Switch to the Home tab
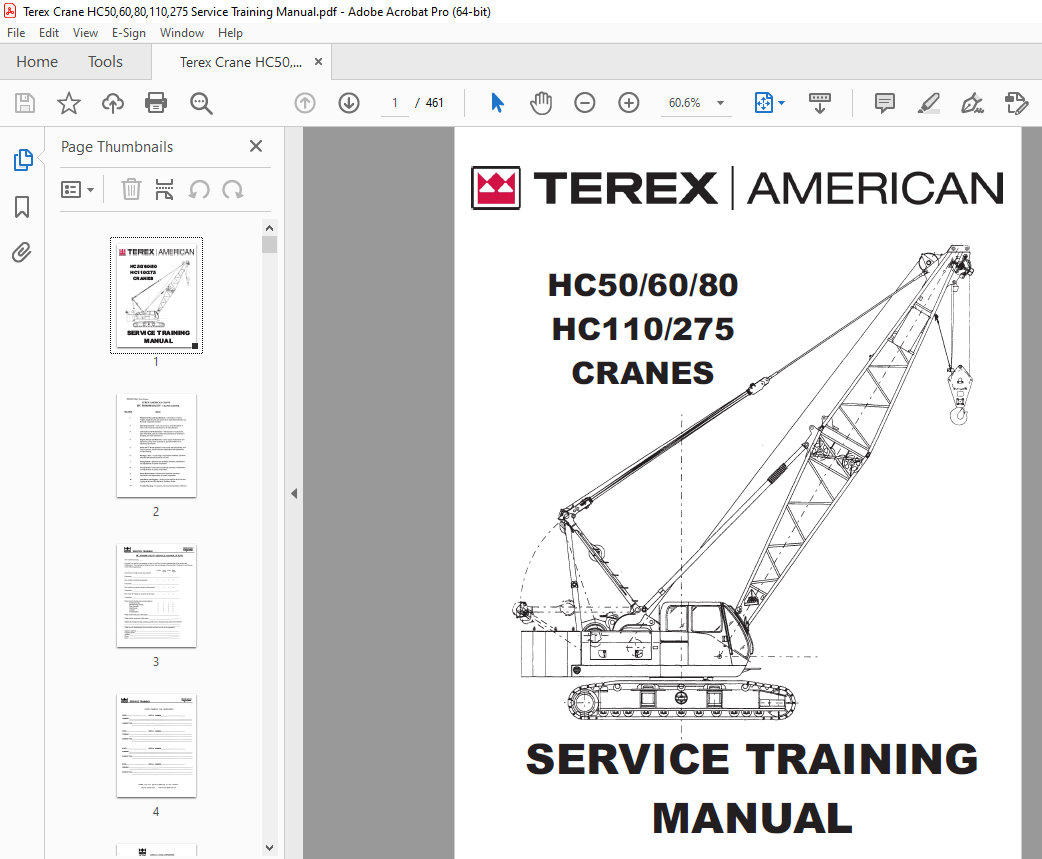The width and height of the screenshot is (1042, 859). click(37, 62)
